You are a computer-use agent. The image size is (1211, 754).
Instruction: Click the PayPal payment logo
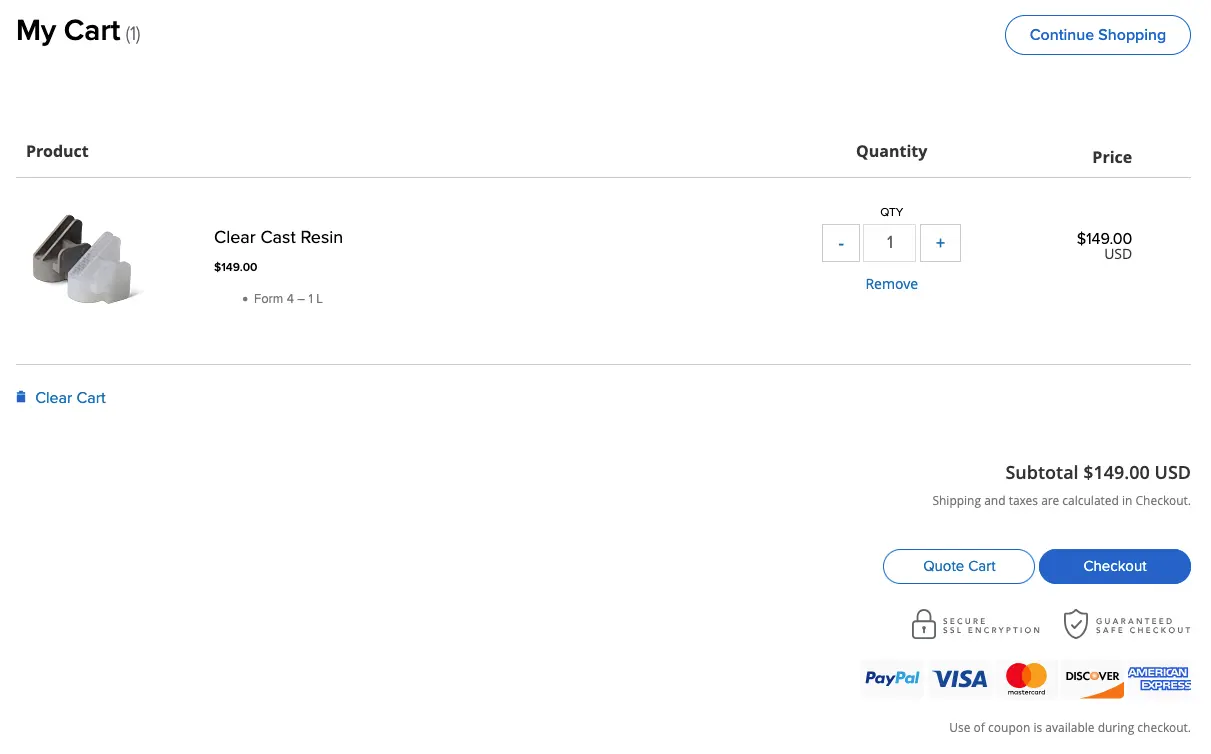(x=892, y=678)
